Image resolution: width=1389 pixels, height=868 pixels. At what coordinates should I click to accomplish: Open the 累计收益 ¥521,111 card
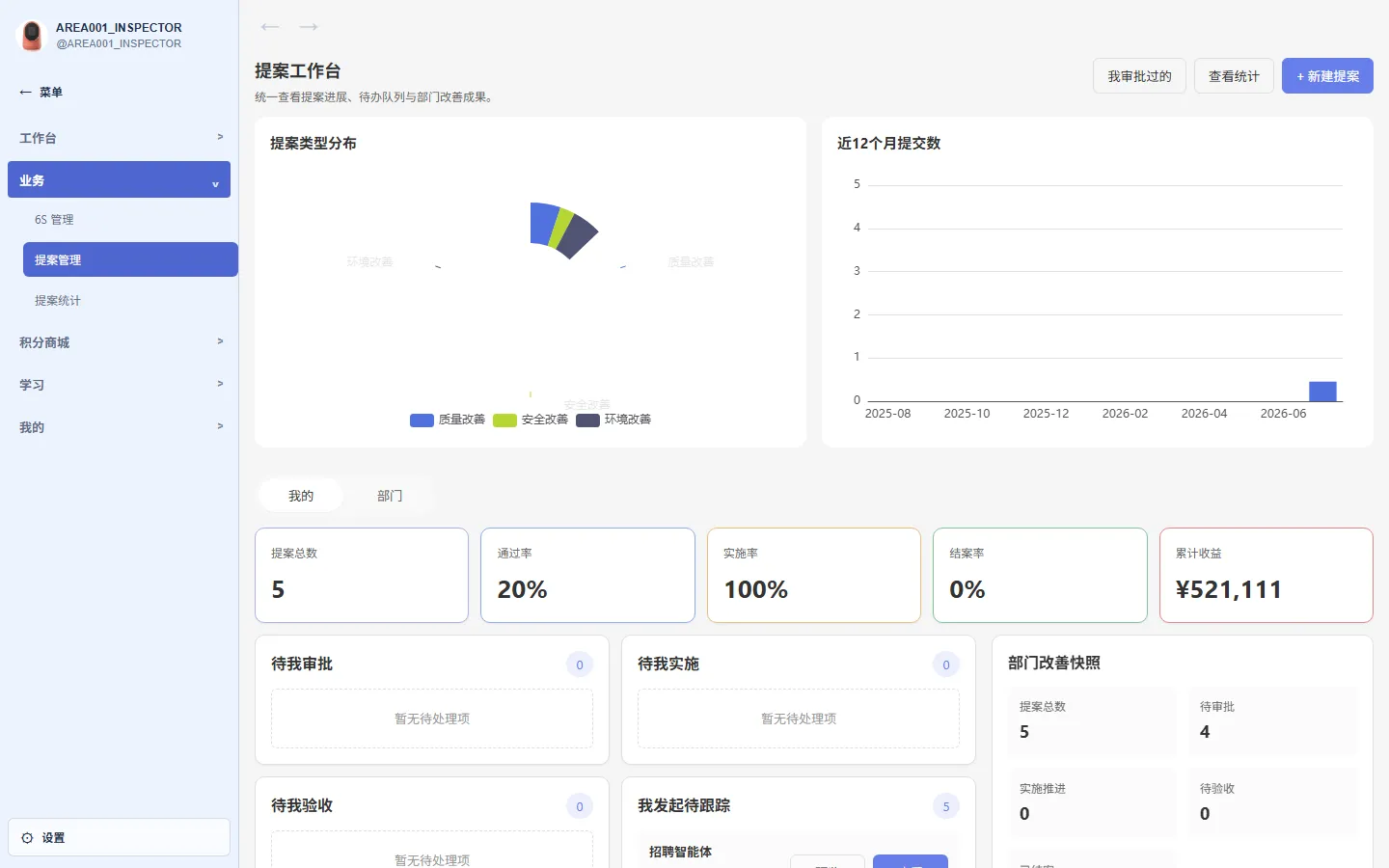(1266, 575)
